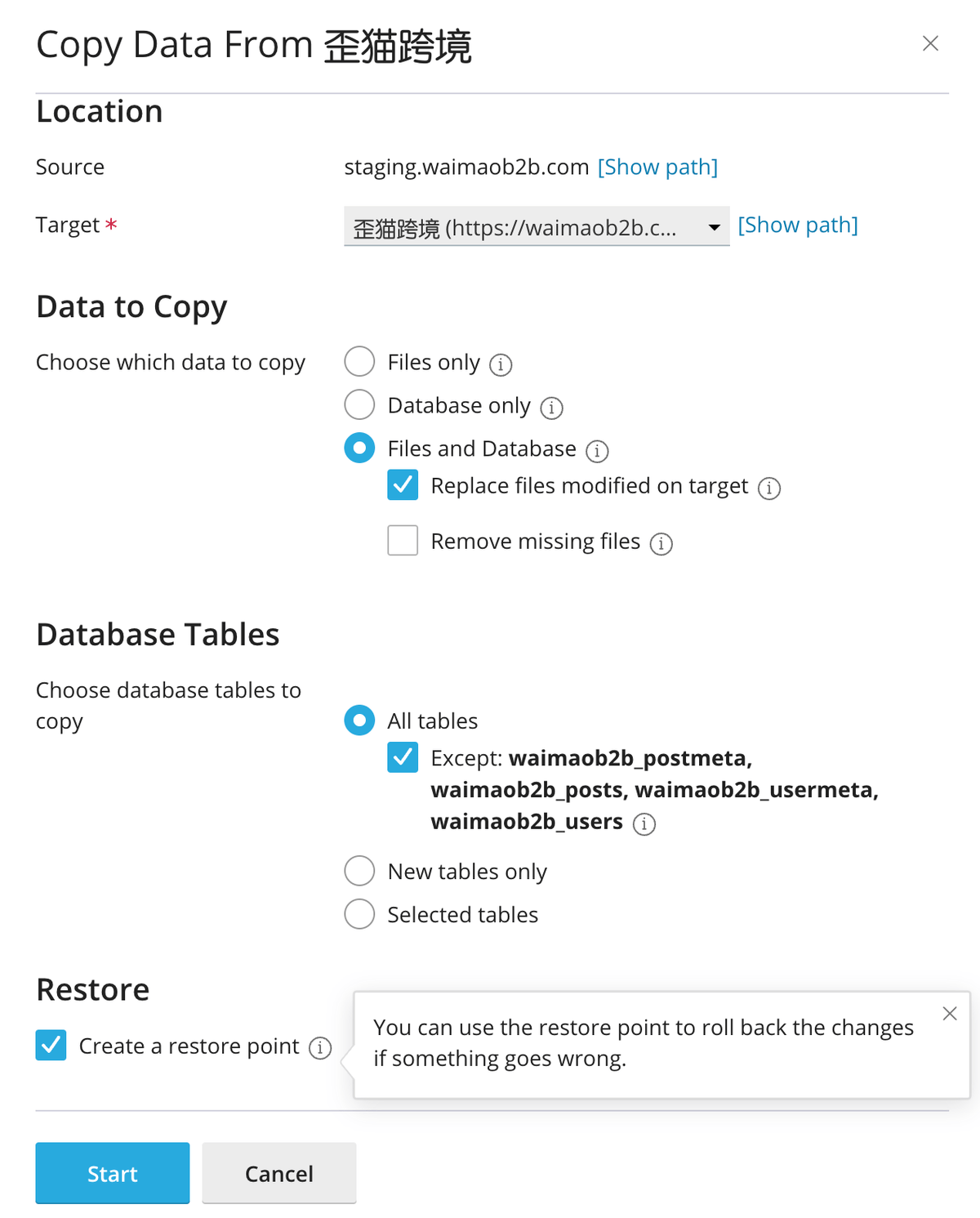Enable the Remove missing files option
Screen dimensions: 980x1218
(402, 540)
